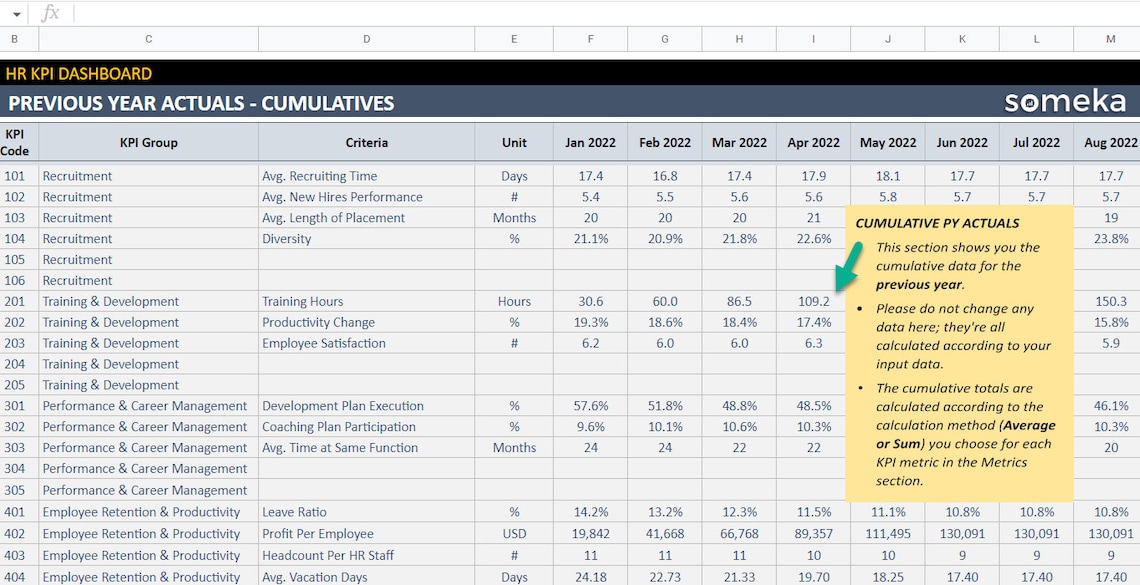Select column header F
1140x585 pixels.
(590, 39)
